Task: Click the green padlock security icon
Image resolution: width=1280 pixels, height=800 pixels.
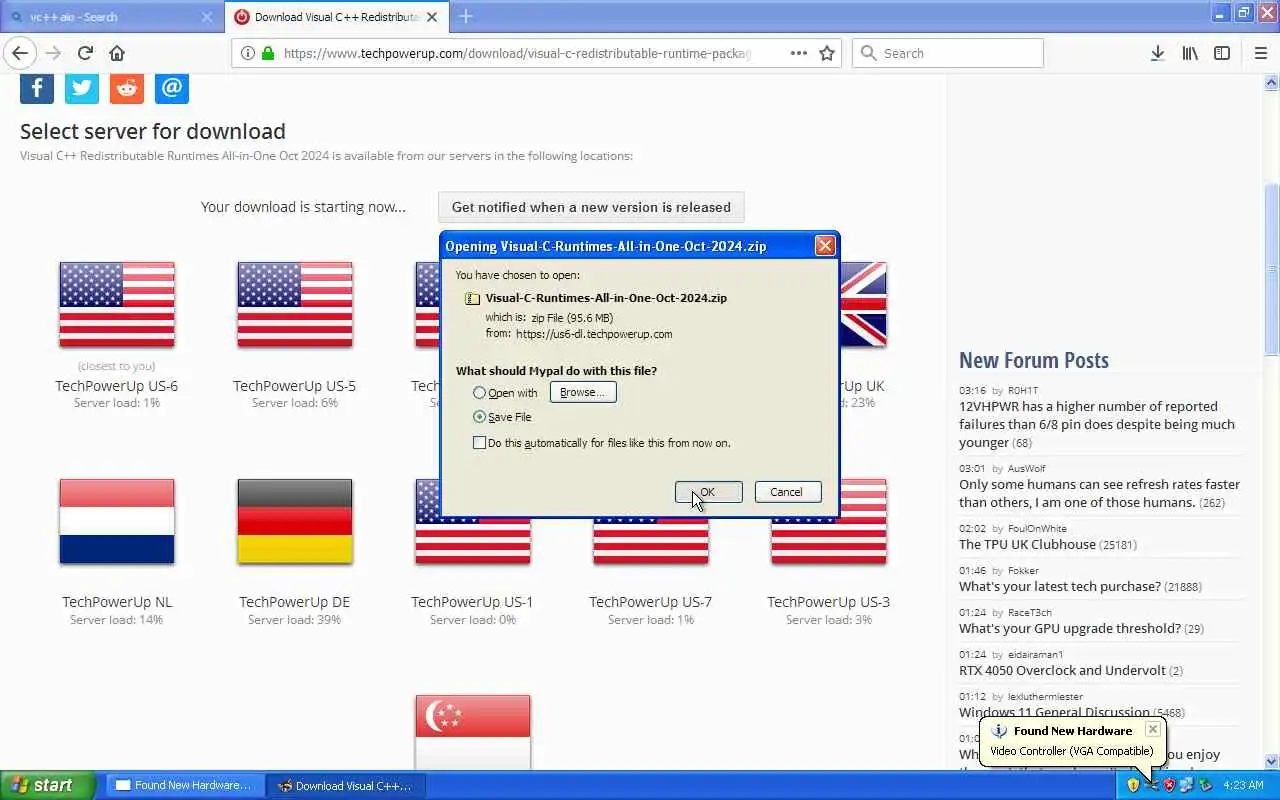Action: click(x=268, y=53)
